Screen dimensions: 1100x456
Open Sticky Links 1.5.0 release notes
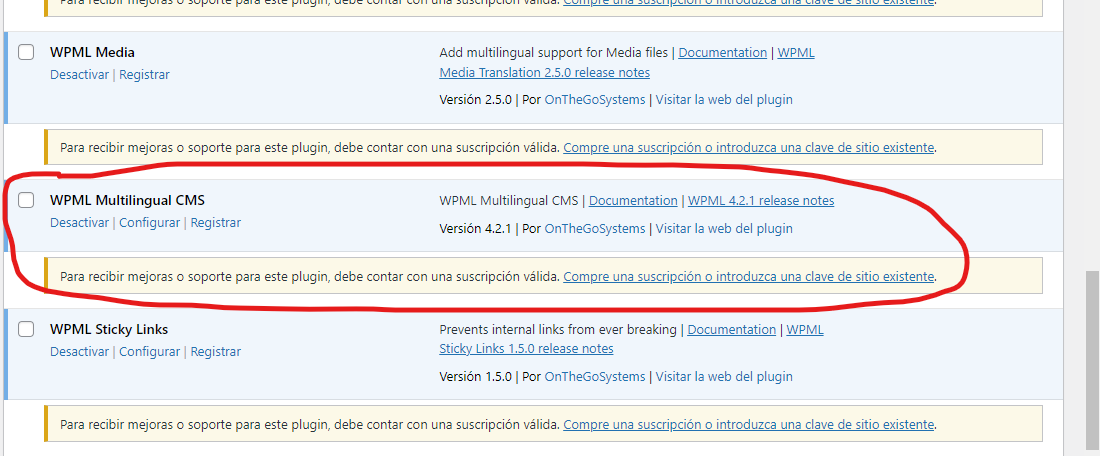526,349
